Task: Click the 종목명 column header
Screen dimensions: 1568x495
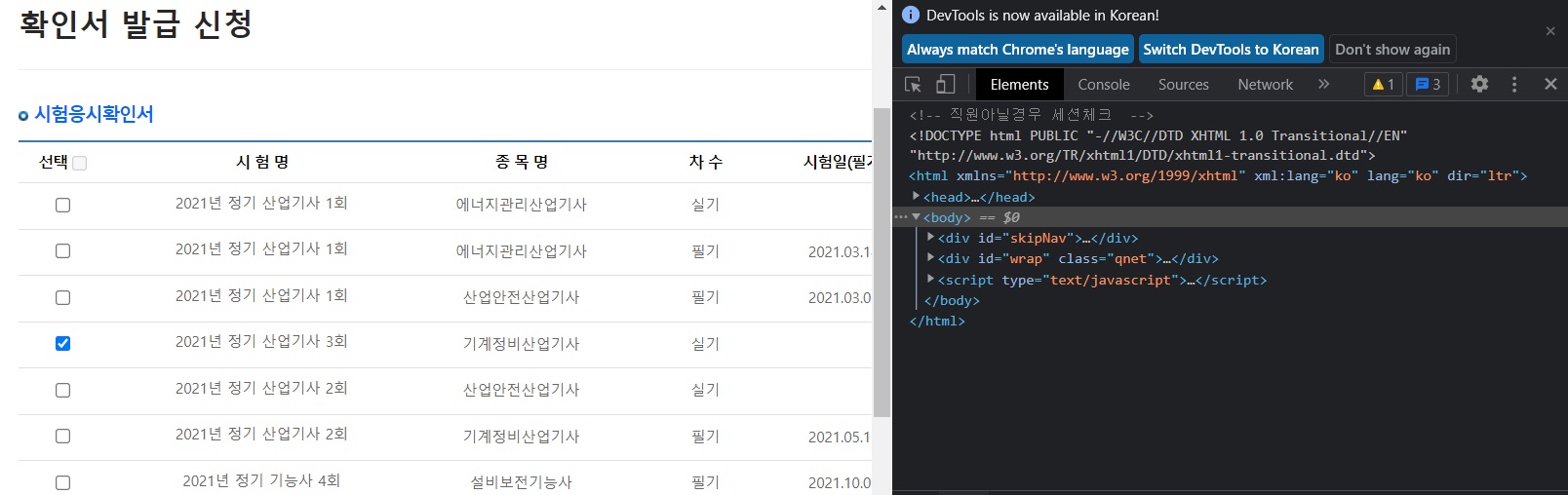Action: click(x=522, y=162)
